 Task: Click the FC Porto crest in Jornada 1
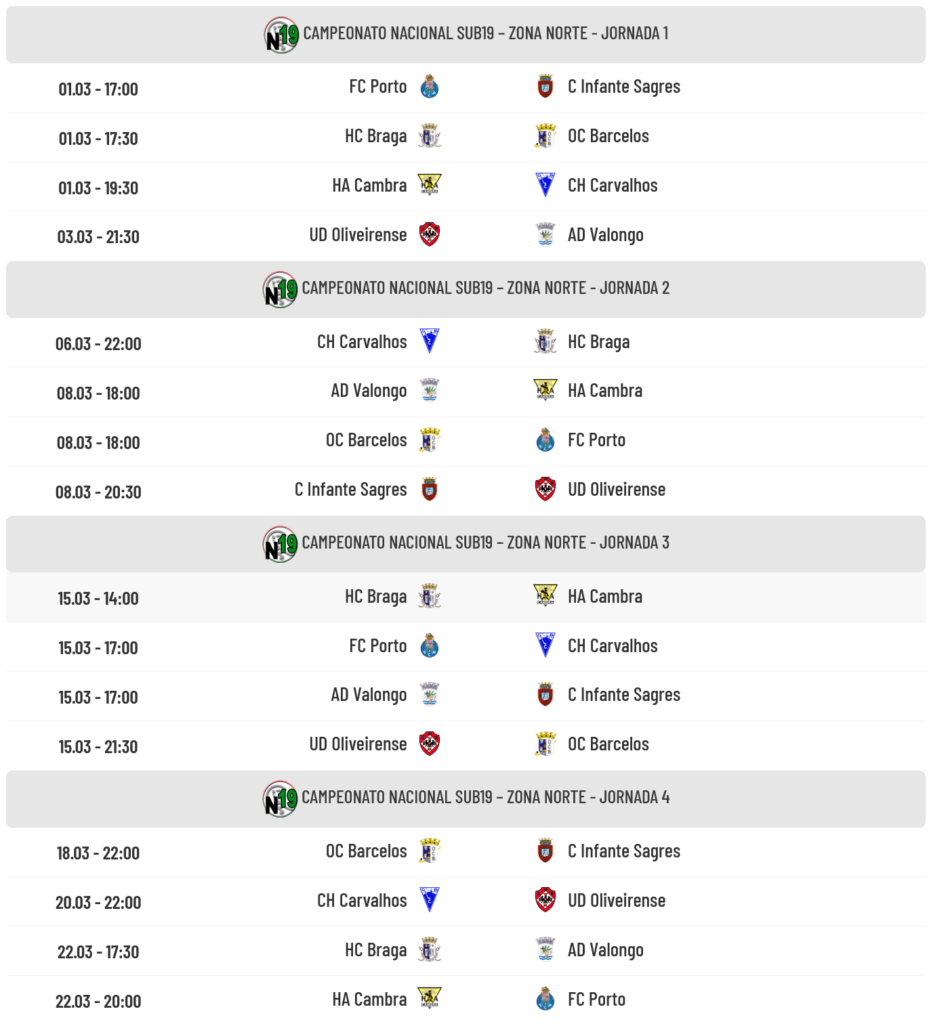pos(430,87)
